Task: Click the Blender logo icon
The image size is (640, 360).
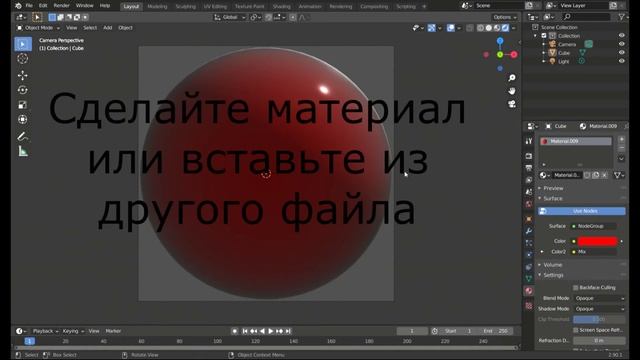Action: point(18,6)
